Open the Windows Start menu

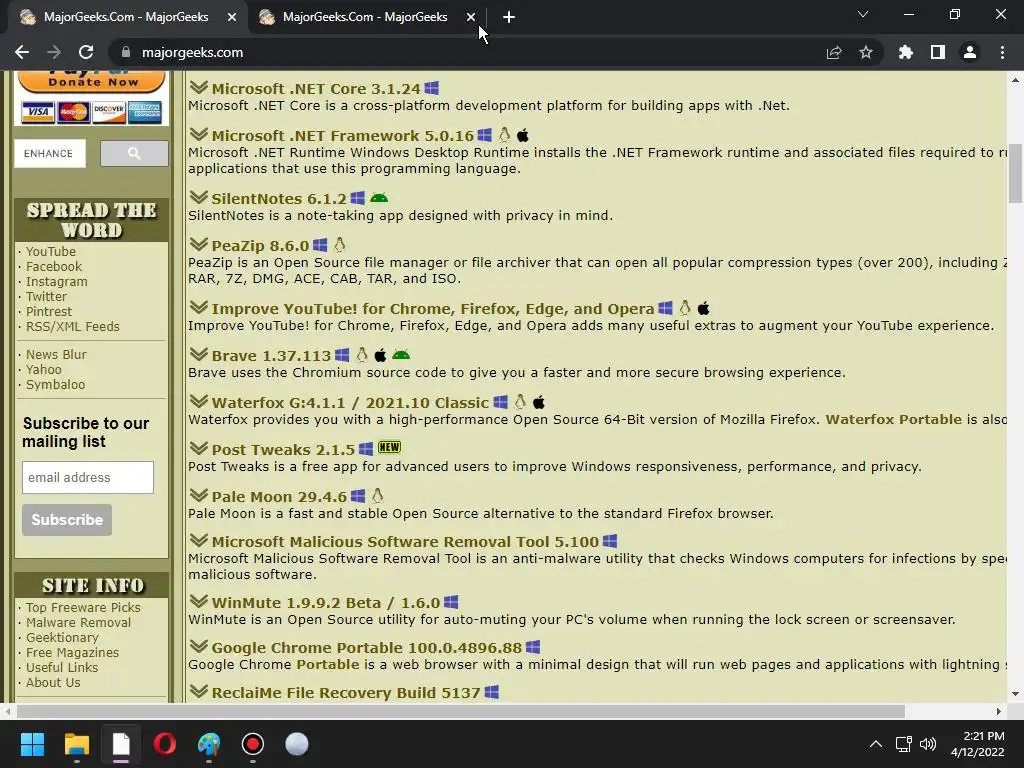32,744
